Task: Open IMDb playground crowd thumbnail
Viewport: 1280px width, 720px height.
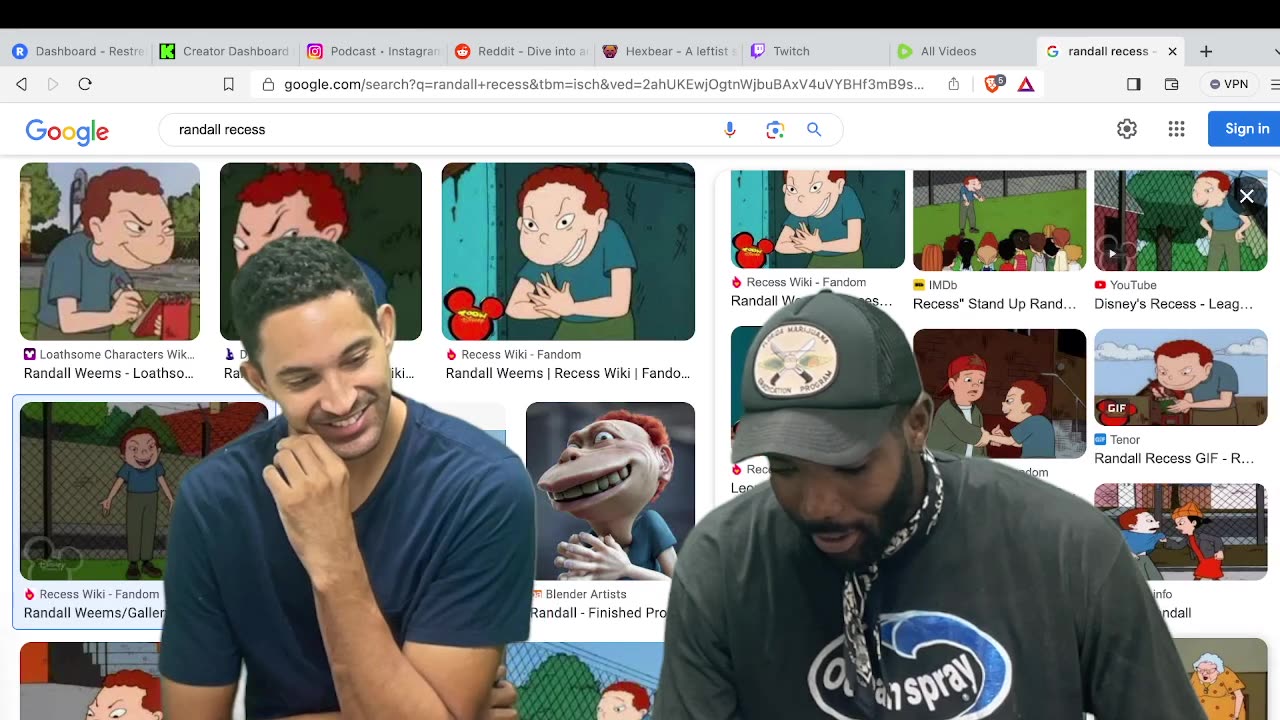Action: tap(999, 220)
